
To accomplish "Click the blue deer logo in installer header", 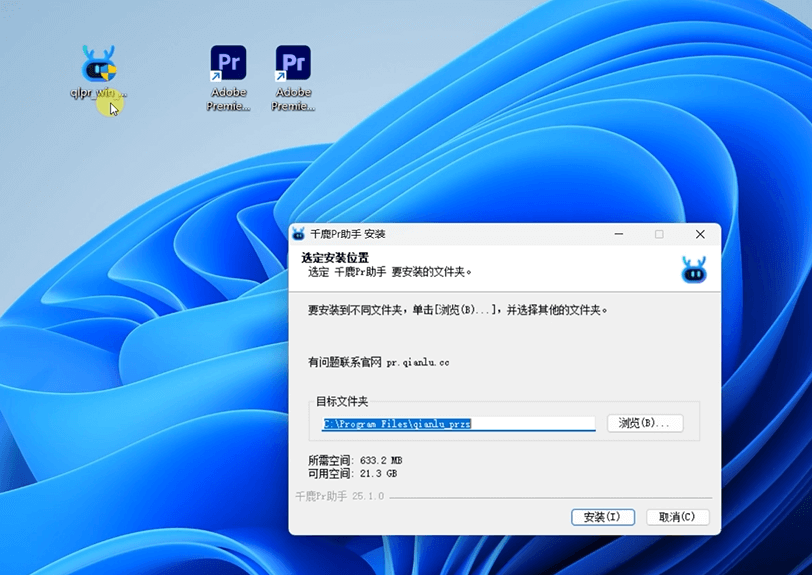I will pos(693,269).
